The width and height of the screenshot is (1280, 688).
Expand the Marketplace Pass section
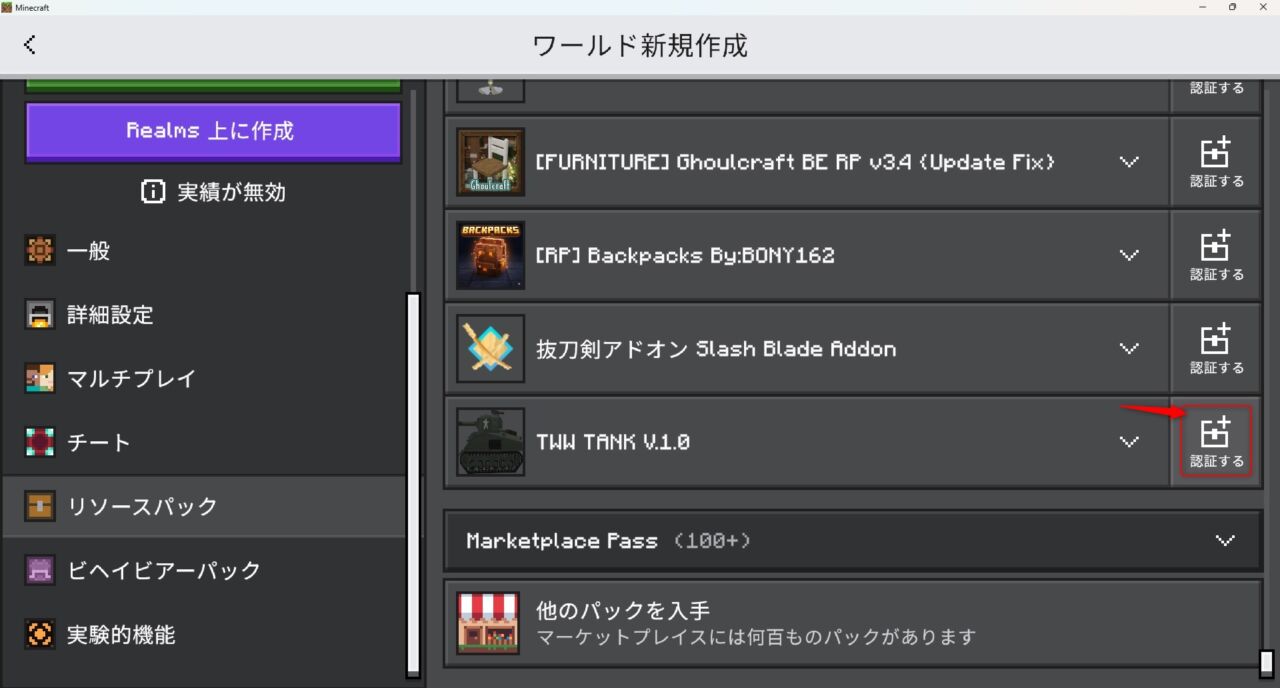pos(853,540)
